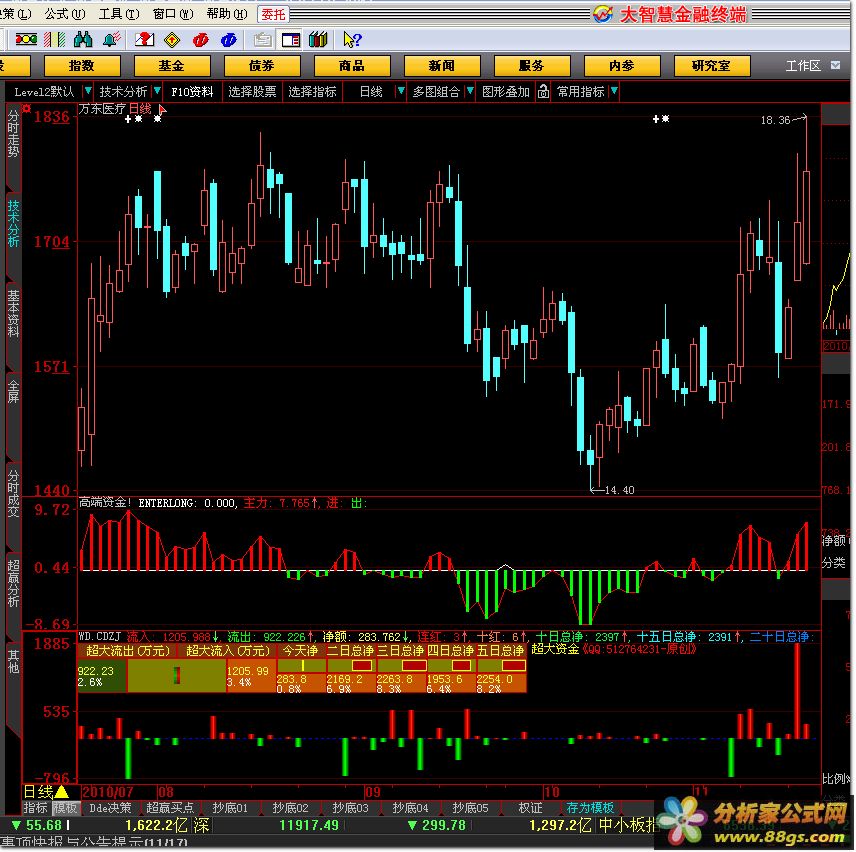
Task: Click the help cursor question icon
Action: (352, 39)
